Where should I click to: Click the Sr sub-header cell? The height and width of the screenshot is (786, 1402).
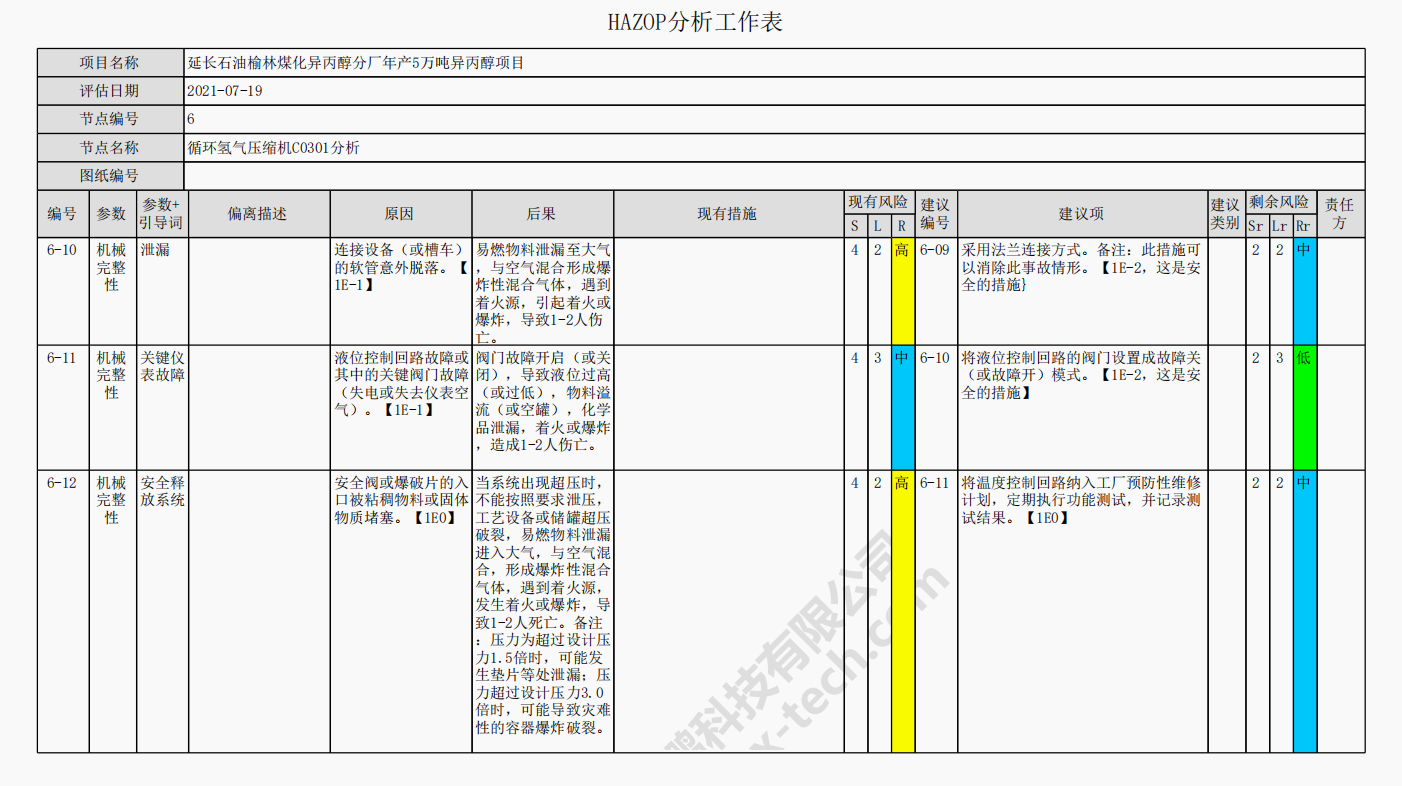[x=1256, y=226]
